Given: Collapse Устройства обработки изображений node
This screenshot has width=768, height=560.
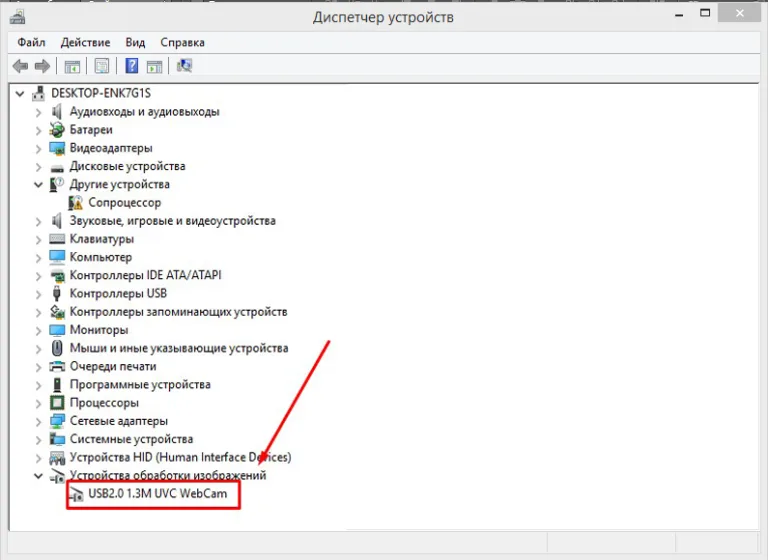Looking at the screenshot, I should 38,476.
